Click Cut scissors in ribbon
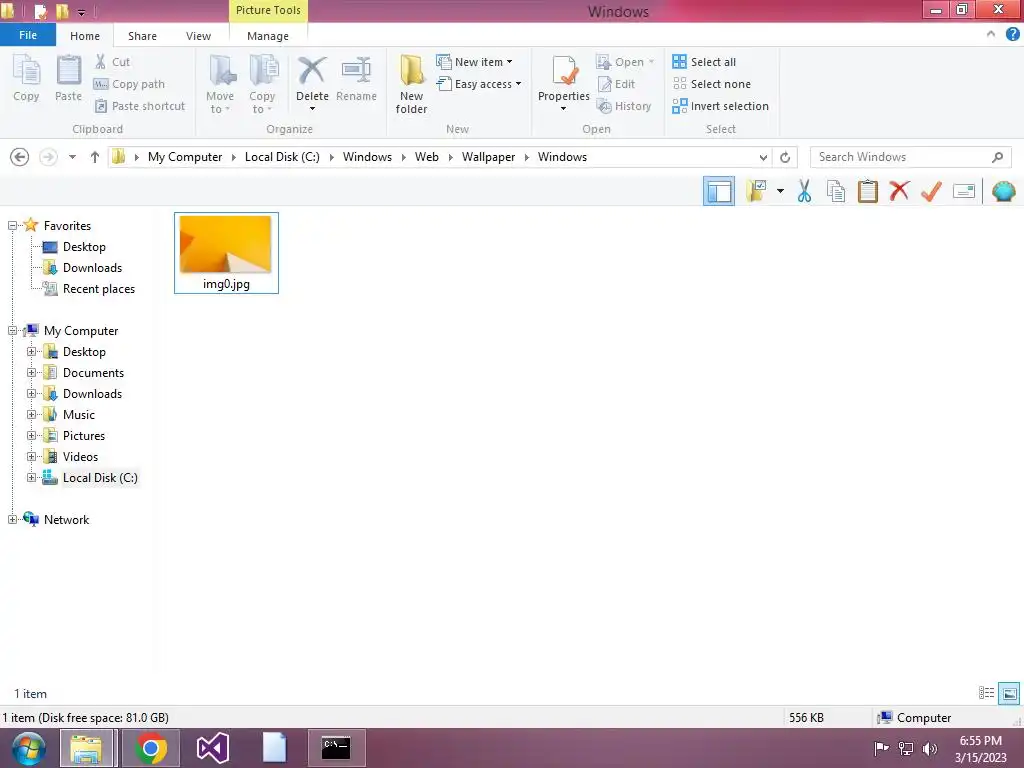 (x=112, y=61)
